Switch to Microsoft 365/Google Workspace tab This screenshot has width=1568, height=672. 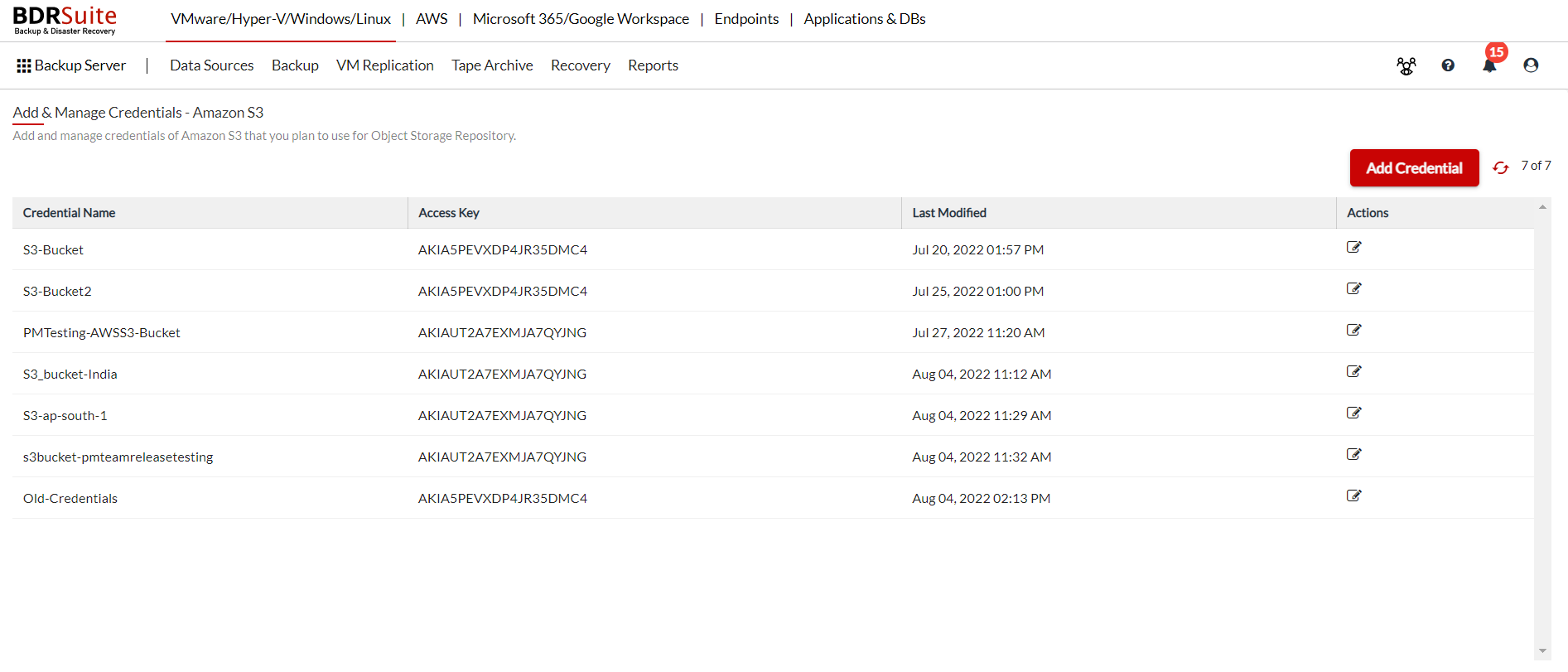point(581,19)
